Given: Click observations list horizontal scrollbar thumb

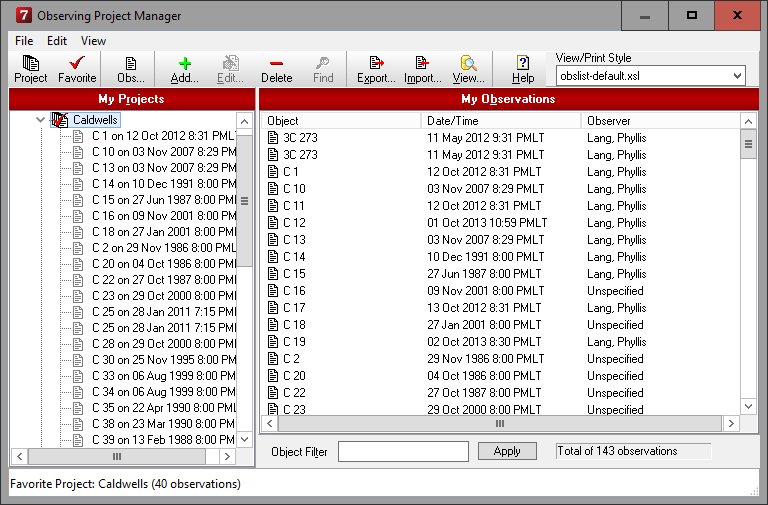Looking at the screenshot, I should [x=500, y=424].
